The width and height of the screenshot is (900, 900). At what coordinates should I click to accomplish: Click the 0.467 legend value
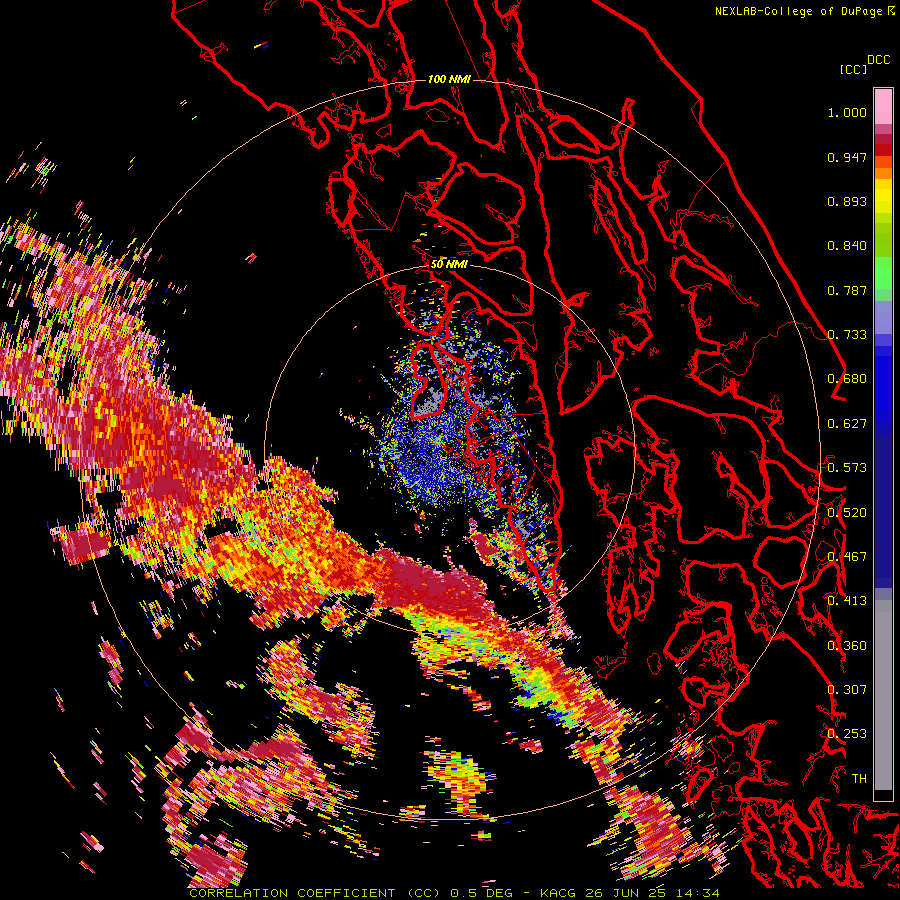point(847,556)
